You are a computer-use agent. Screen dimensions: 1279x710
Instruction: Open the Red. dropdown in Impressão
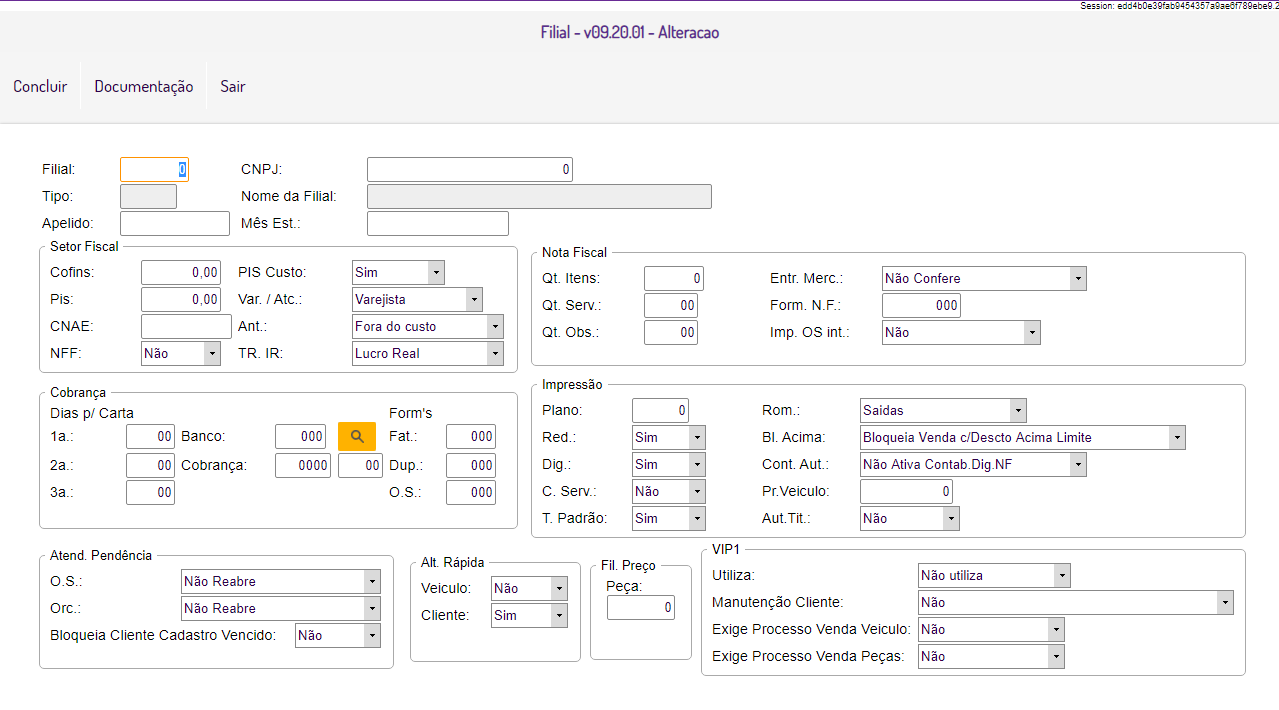point(669,437)
